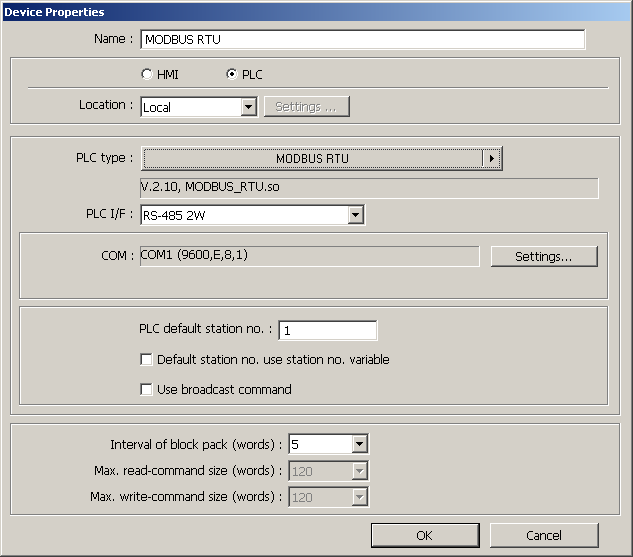This screenshot has height=557, width=633.
Task: Click the Device Properties title bar
Action: [x=316, y=12]
